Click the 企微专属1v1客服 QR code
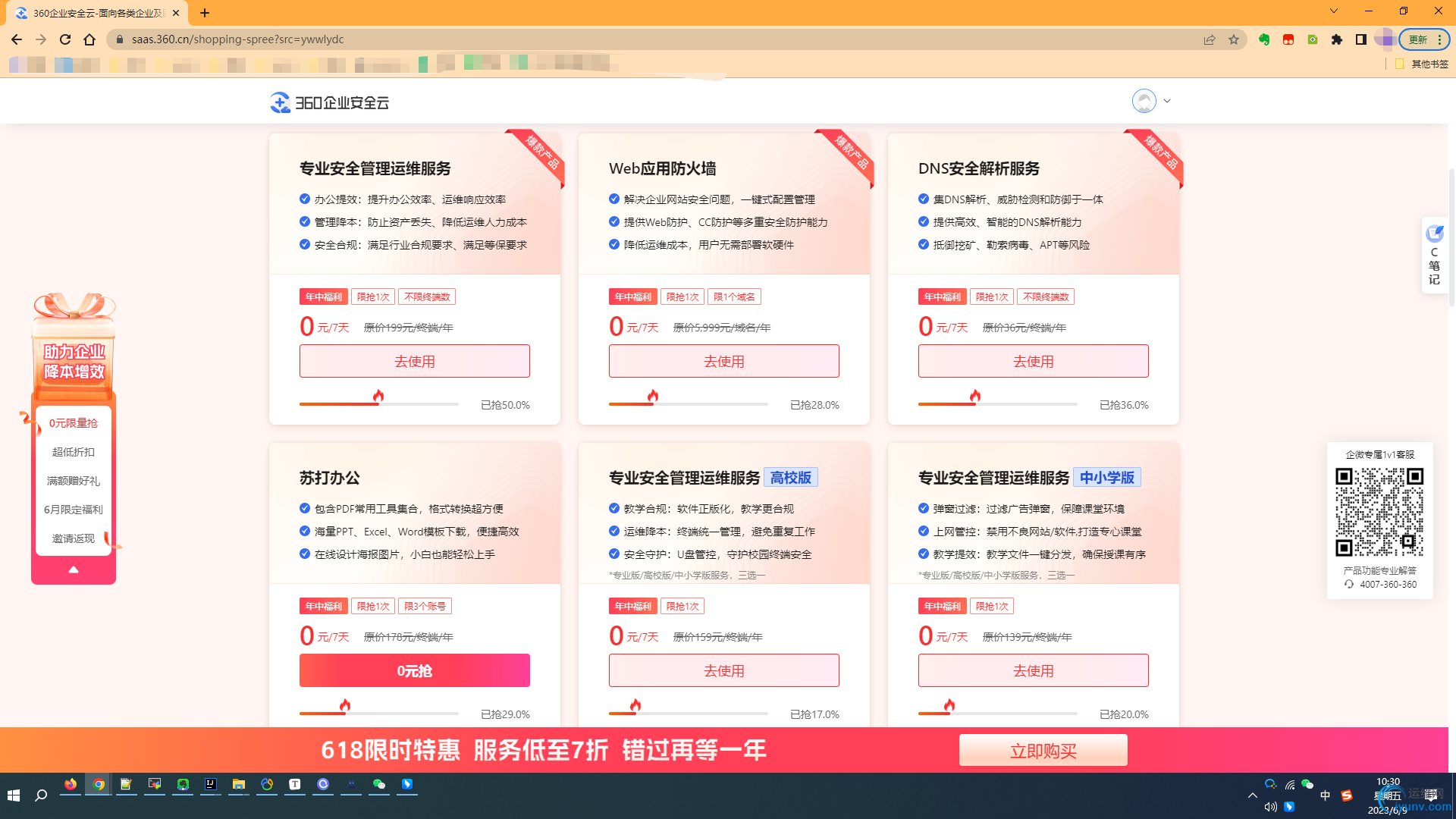1456x819 pixels. click(1379, 512)
